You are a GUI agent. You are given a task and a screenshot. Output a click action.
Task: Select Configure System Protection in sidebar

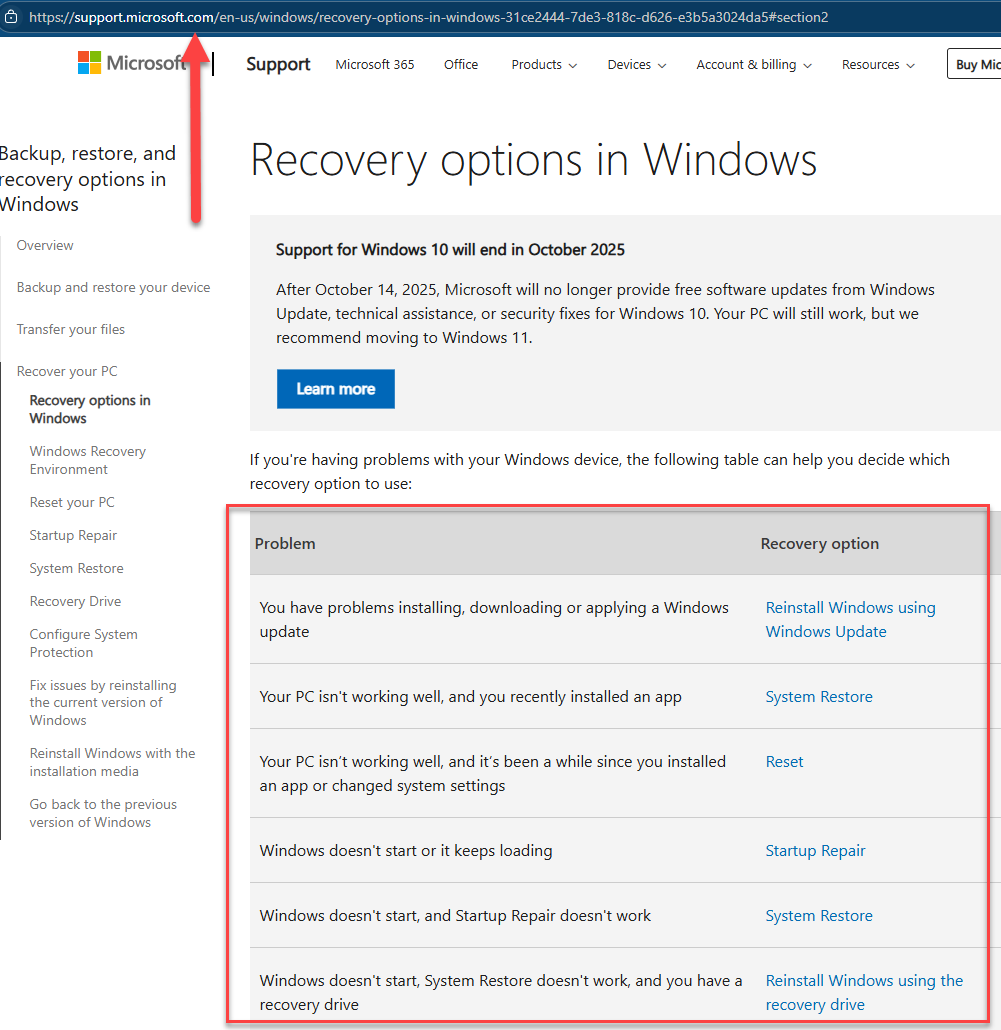tap(83, 643)
